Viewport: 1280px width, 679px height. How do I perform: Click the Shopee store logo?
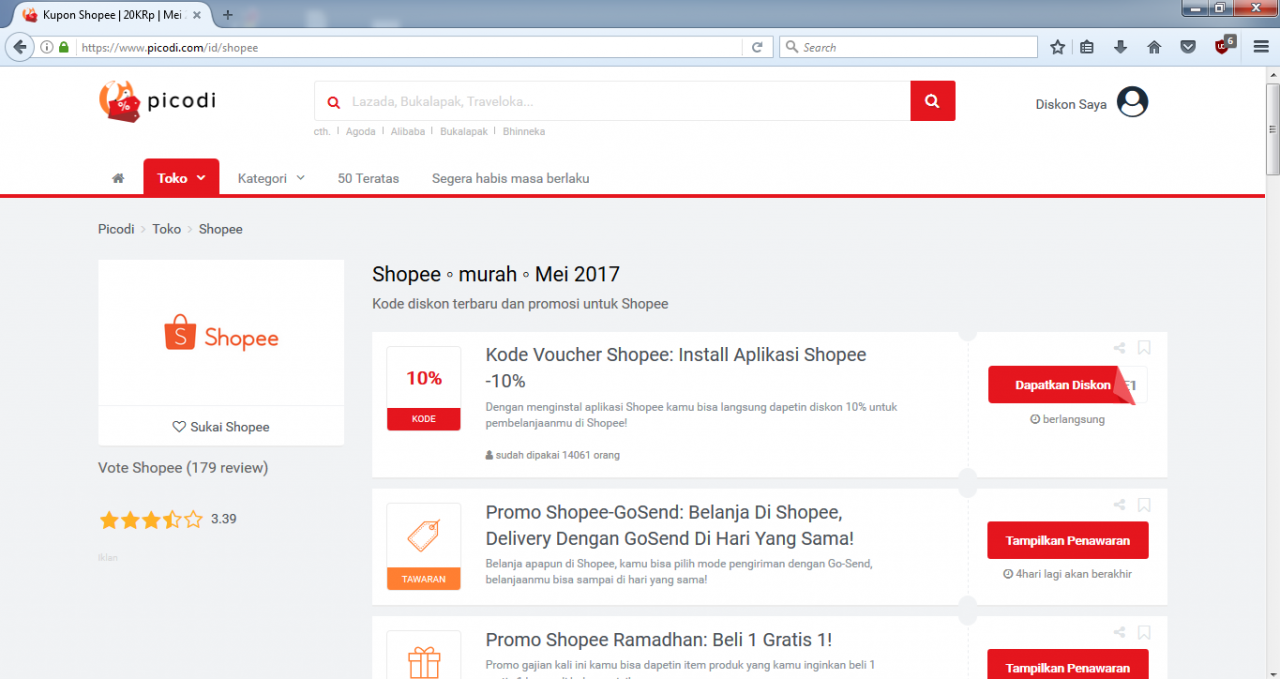[x=221, y=332]
